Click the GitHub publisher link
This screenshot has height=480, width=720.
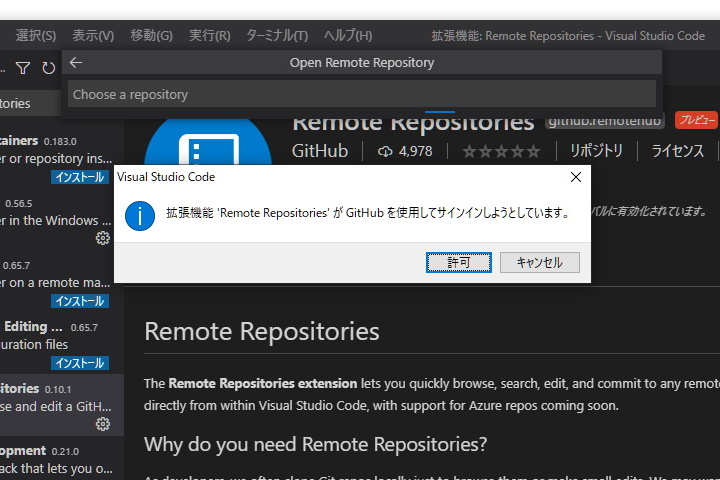coord(320,151)
